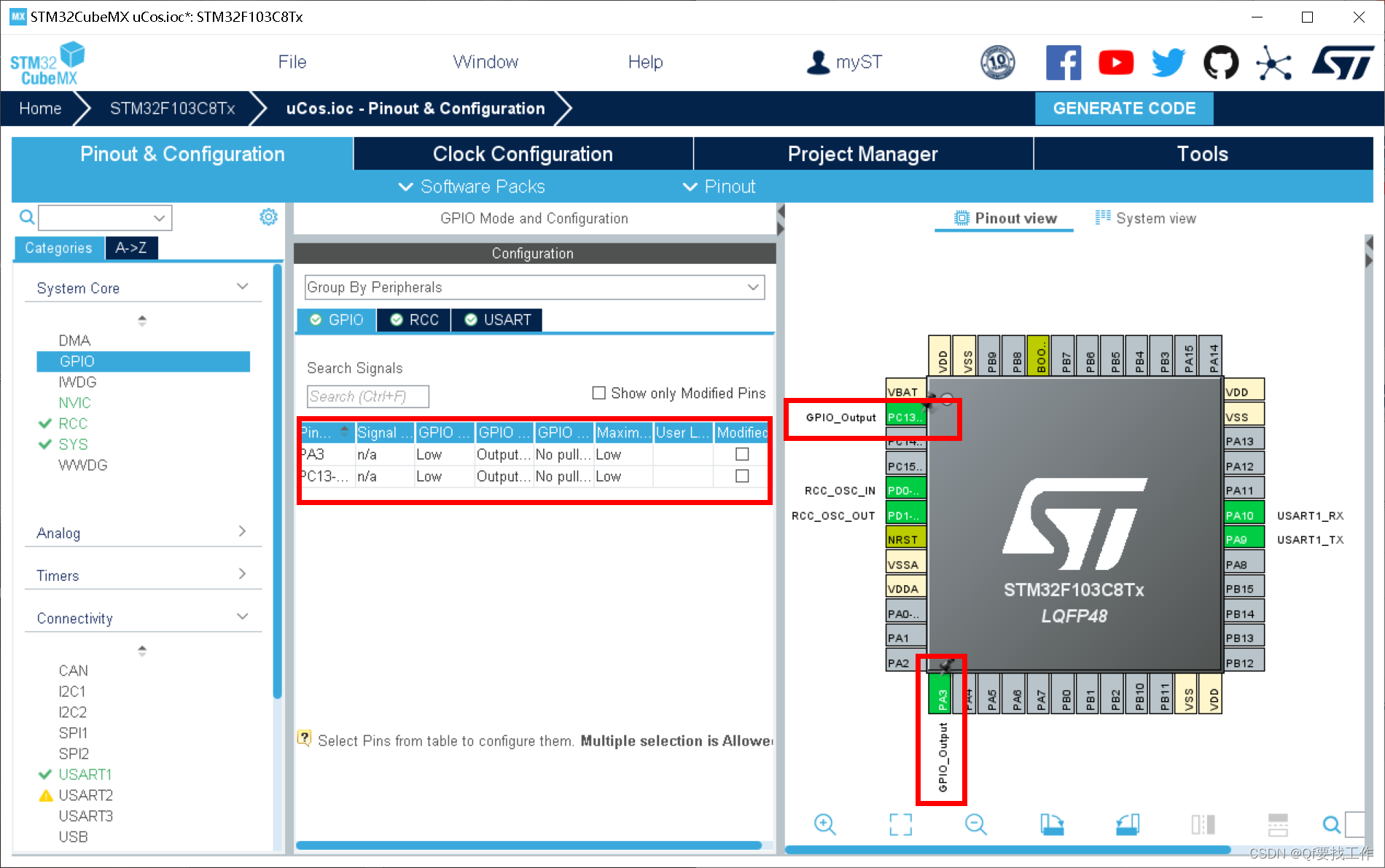The width and height of the screenshot is (1385, 868).
Task: Click the ST logo in the header
Action: [x=1343, y=63]
